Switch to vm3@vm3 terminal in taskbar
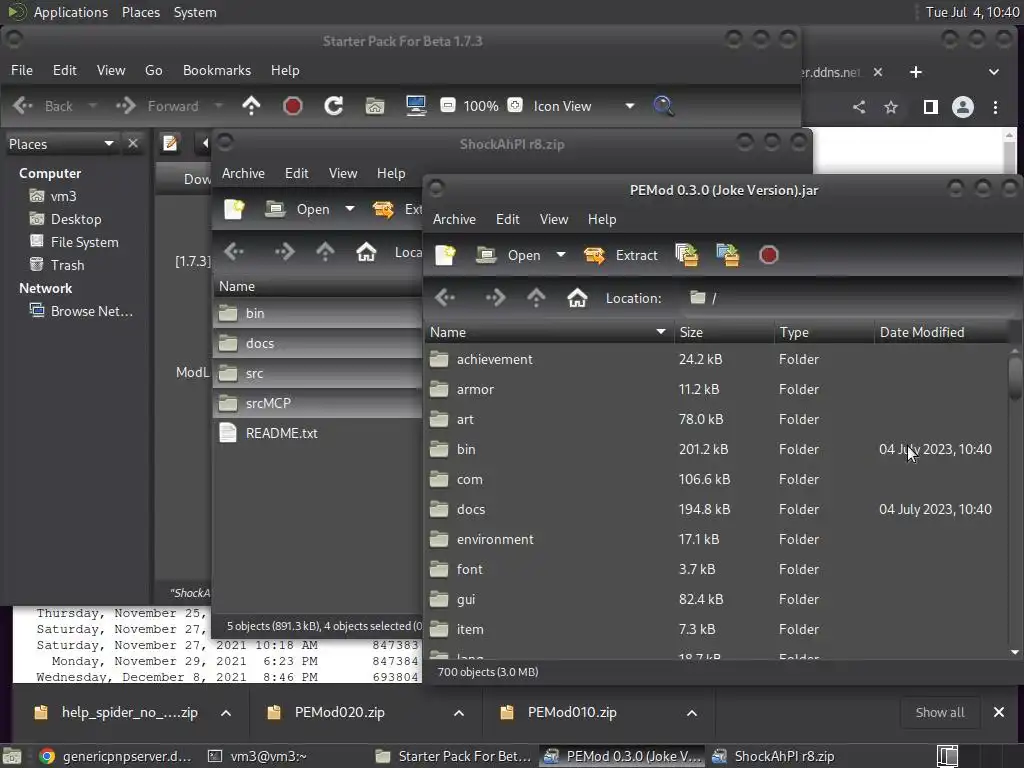Image resolution: width=1024 pixels, height=768 pixels. pyautogui.click(x=258, y=756)
